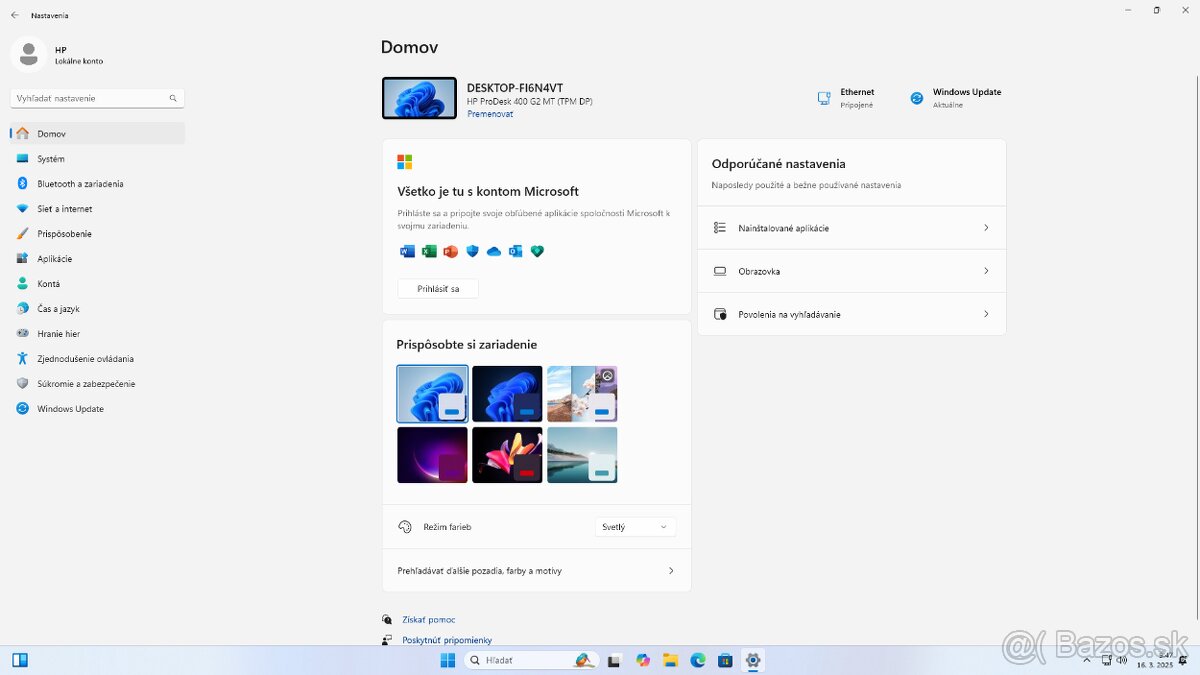
Task: Click the Vyhľadať nastavenie search field
Action: [x=90, y=98]
